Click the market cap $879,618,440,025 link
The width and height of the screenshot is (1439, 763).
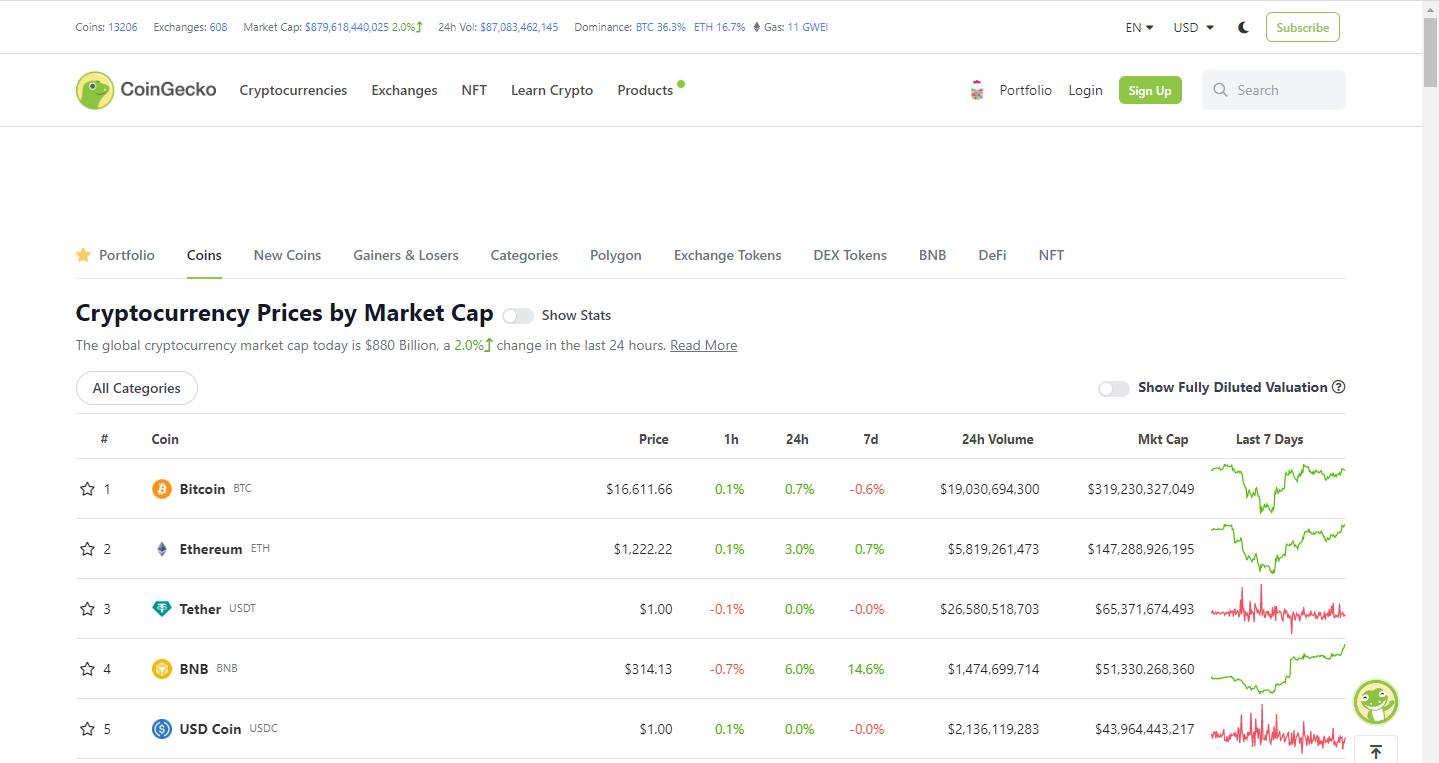point(346,27)
